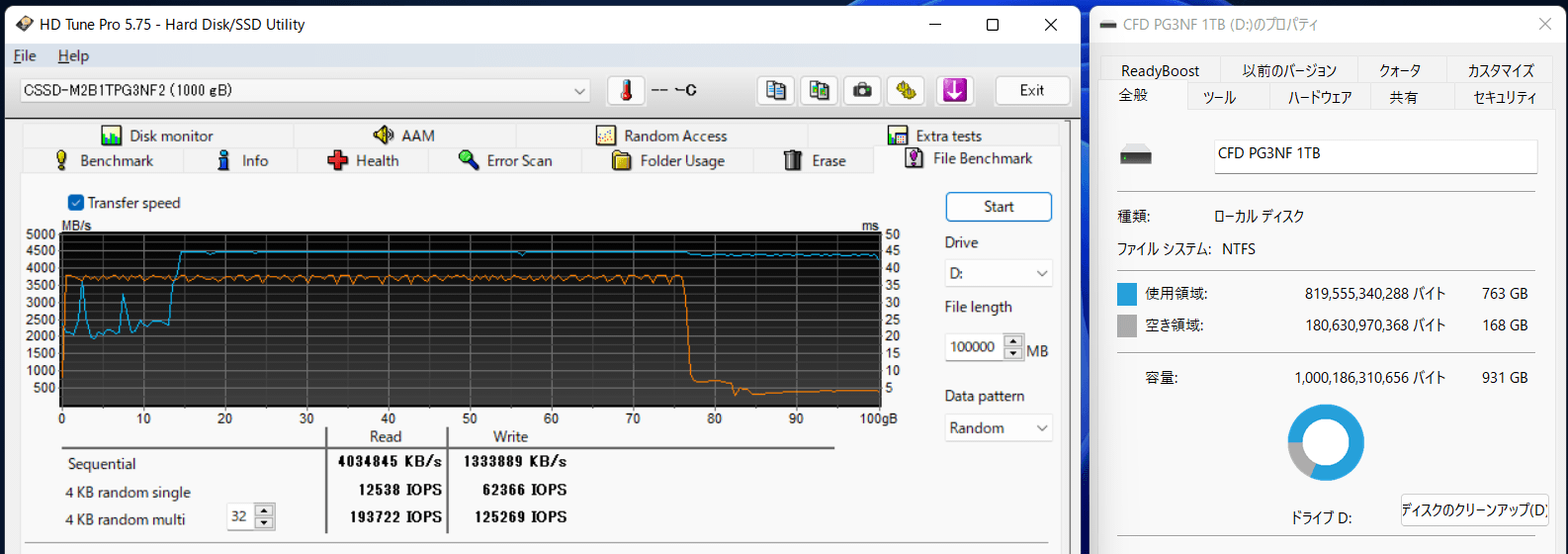Image resolution: width=1568 pixels, height=554 pixels.
Task: Click the 62366 IOPS write value
Action: pyautogui.click(x=525, y=490)
